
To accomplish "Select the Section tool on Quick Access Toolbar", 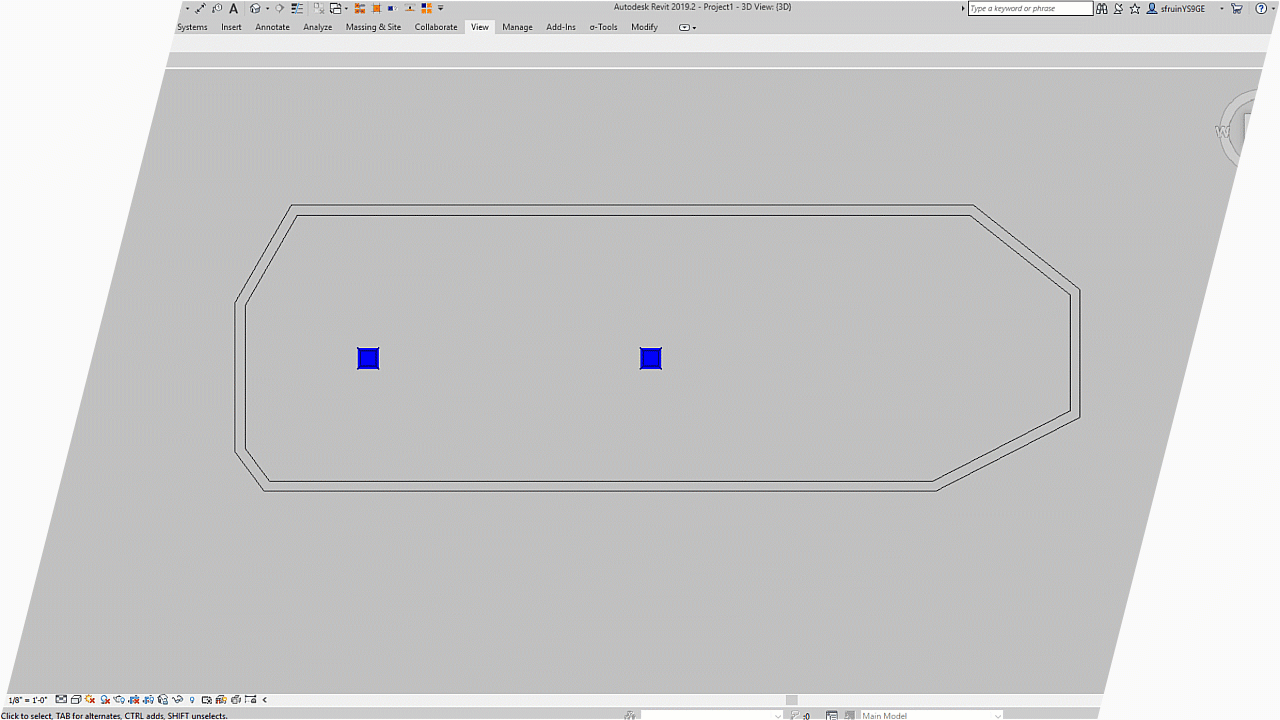I will point(279,8).
